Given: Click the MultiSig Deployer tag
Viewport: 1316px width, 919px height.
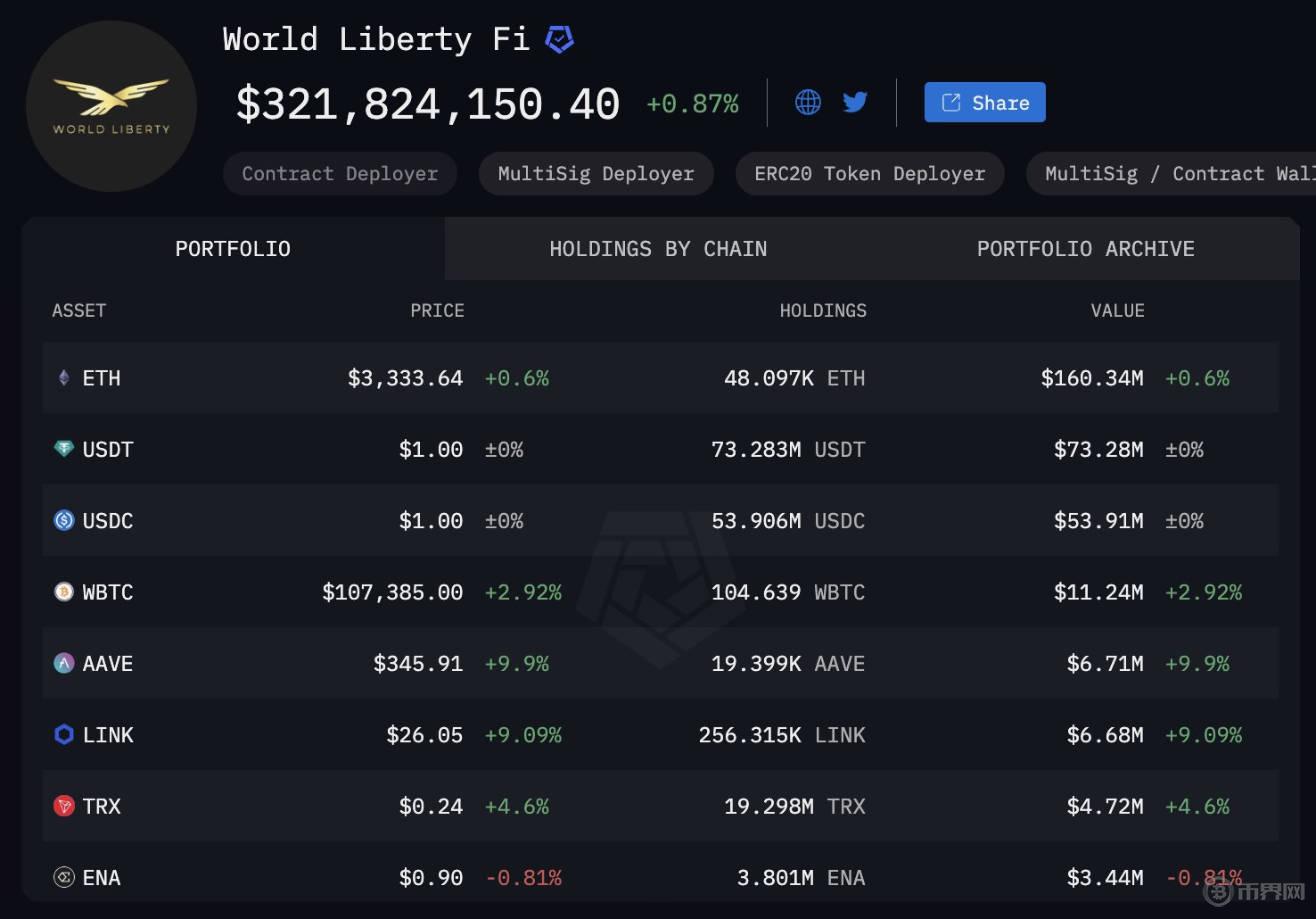Looking at the screenshot, I should coord(596,174).
